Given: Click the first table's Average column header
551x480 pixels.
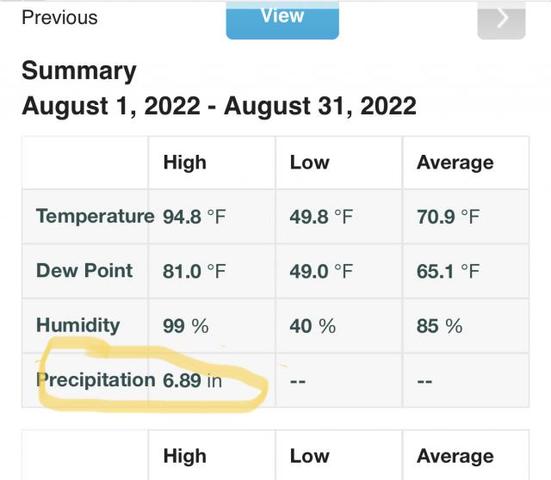Looking at the screenshot, I should coord(455,163).
